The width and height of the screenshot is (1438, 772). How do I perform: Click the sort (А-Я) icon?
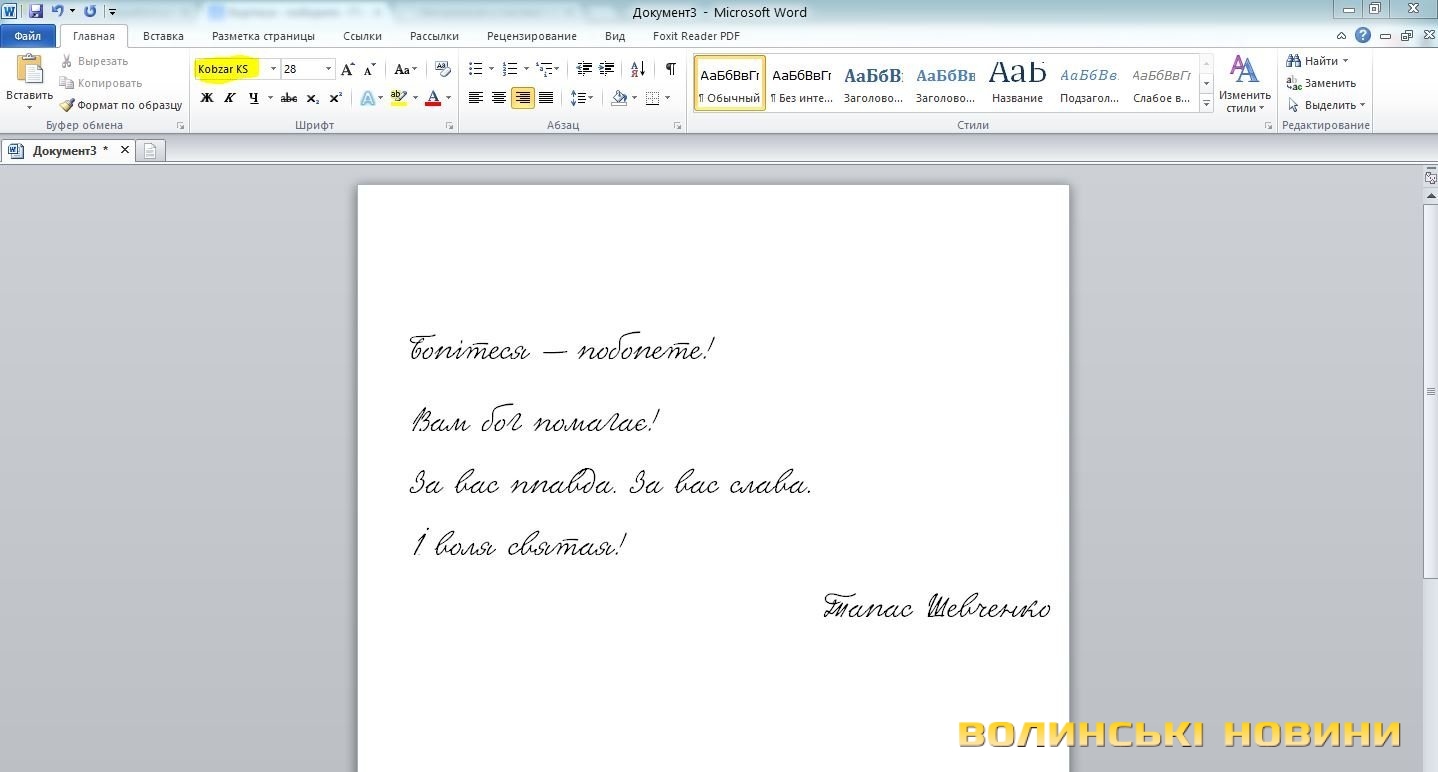[x=637, y=69]
